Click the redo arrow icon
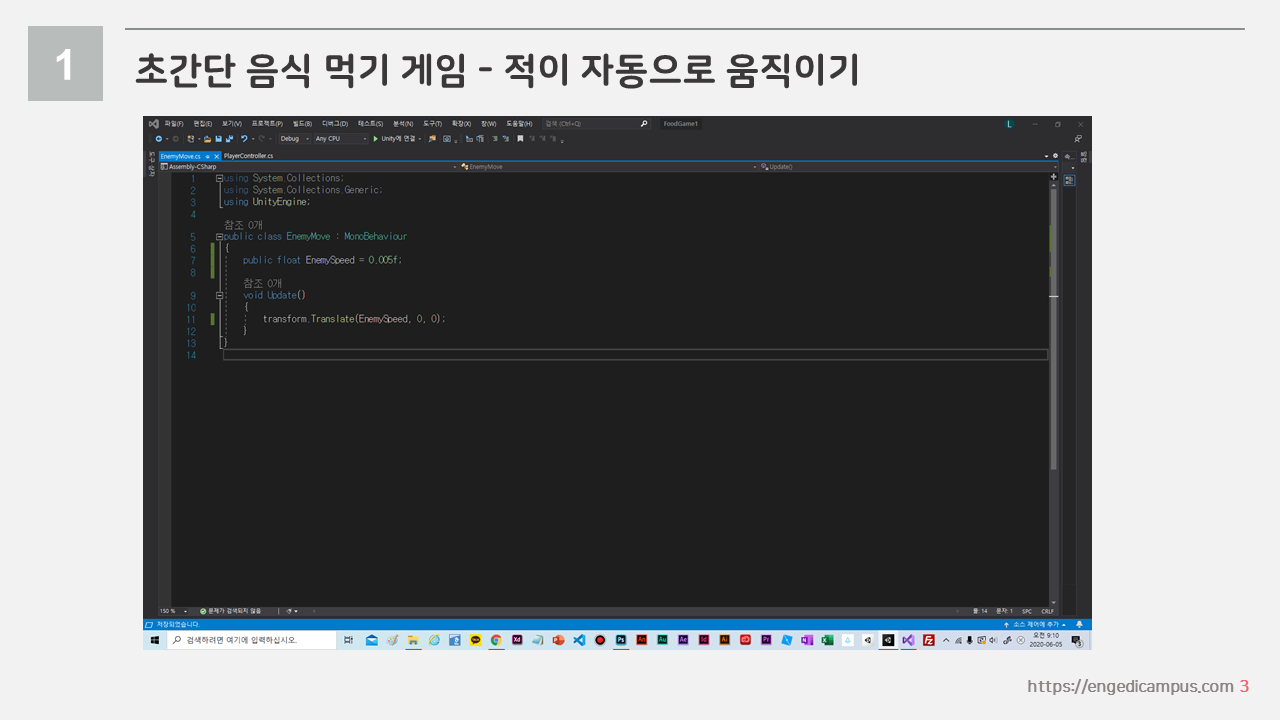 (x=261, y=138)
